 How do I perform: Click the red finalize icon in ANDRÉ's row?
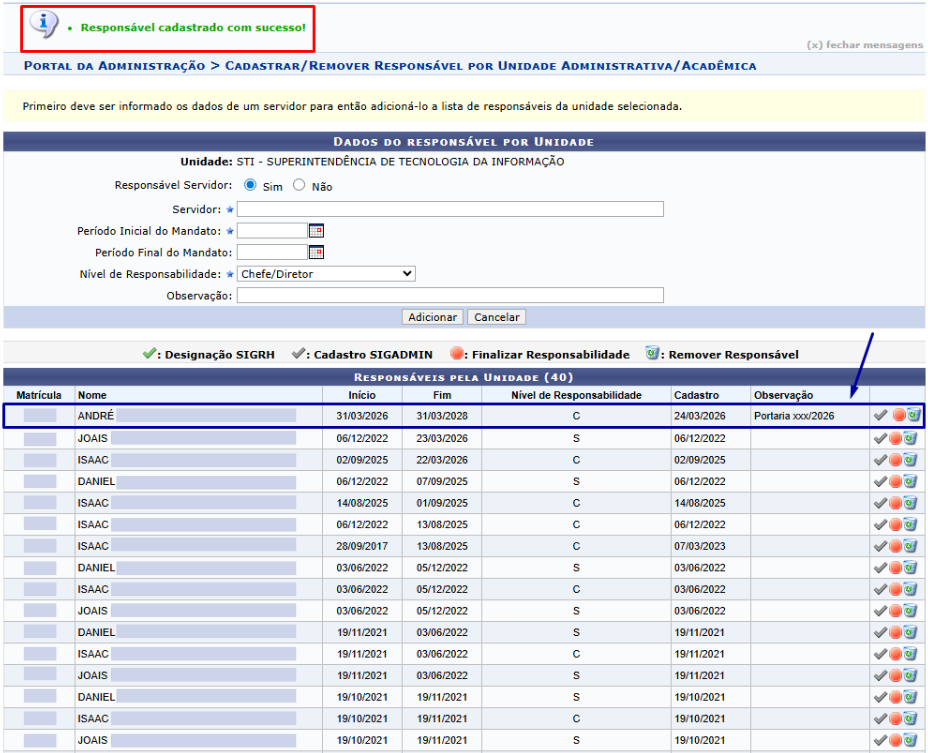pos(897,416)
